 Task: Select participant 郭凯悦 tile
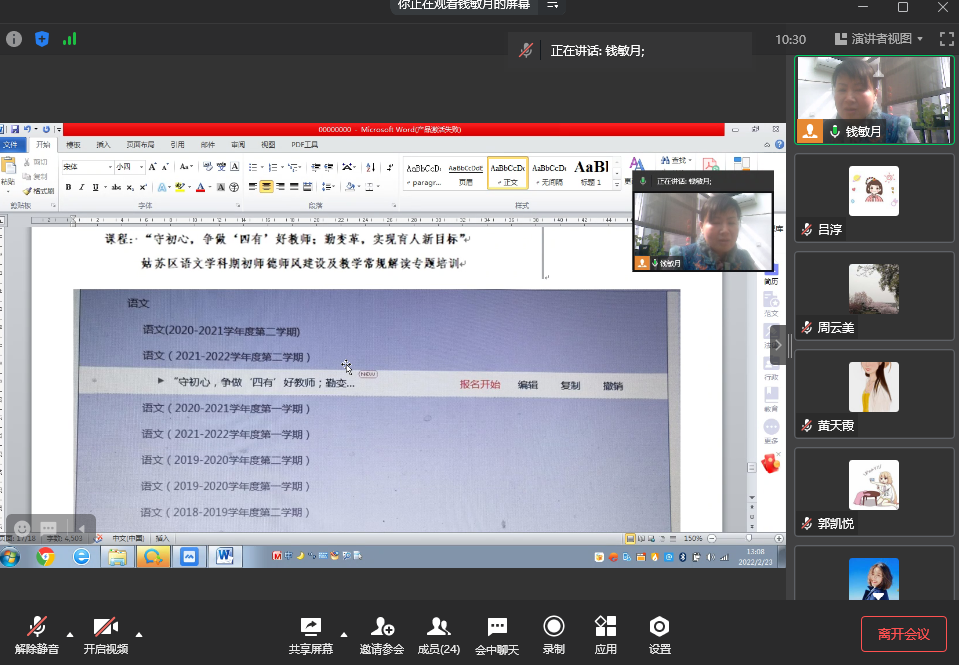click(x=874, y=491)
